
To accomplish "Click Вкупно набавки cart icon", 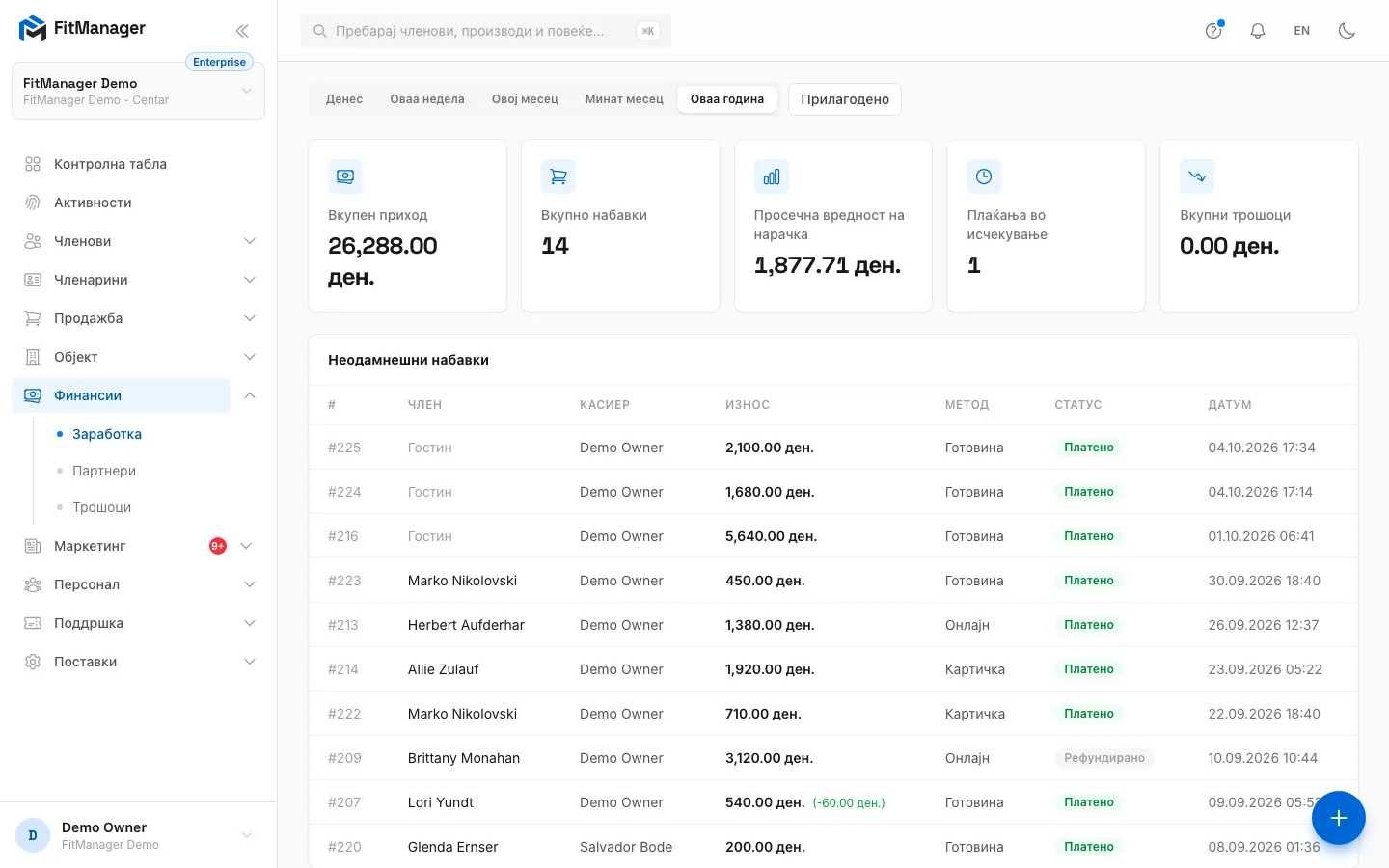I will (x=558, y=176).
